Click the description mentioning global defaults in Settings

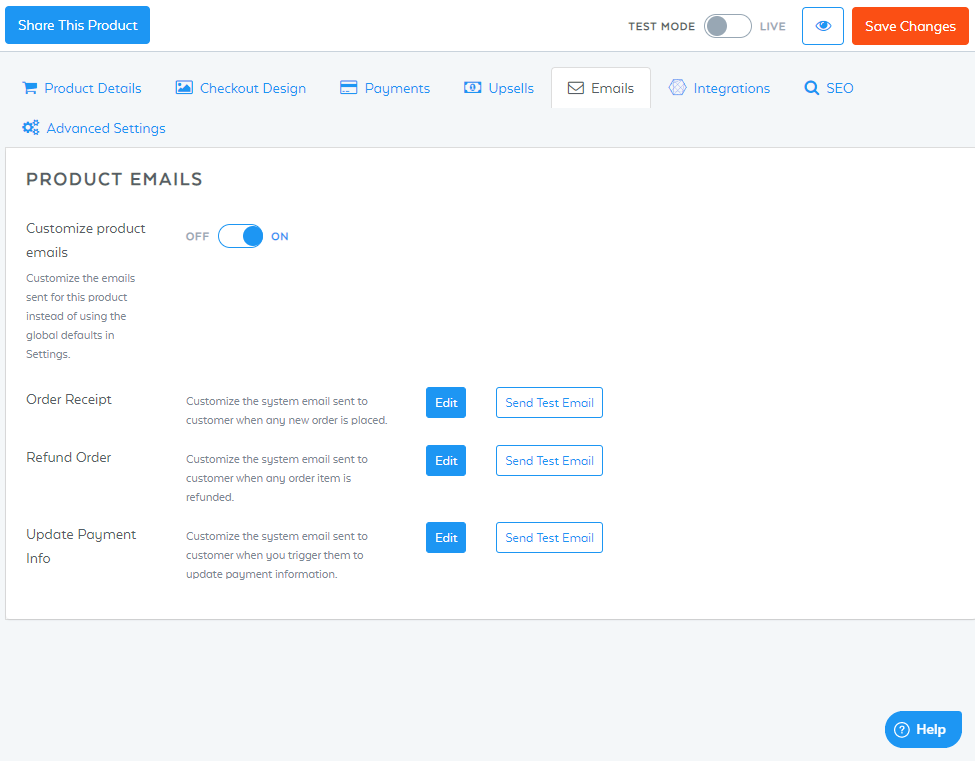80,316
